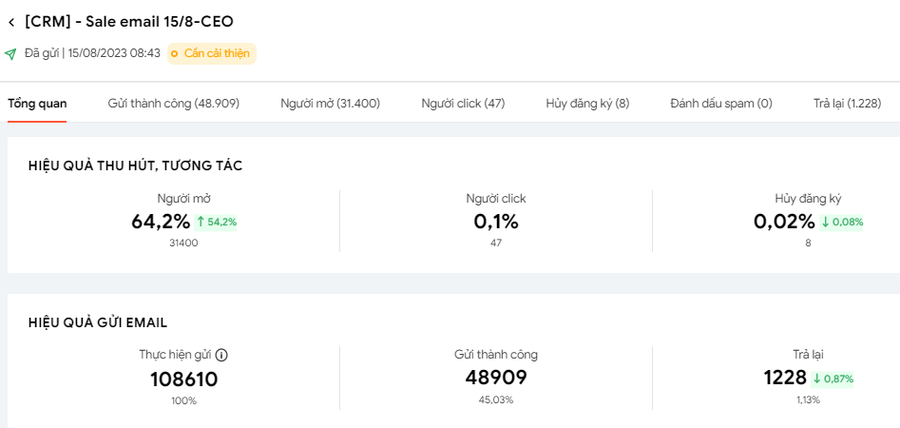900x428 pixels.
Task: Click the Gửi thành công metric label
Action: pyautogui.click(x=496, y=355)
